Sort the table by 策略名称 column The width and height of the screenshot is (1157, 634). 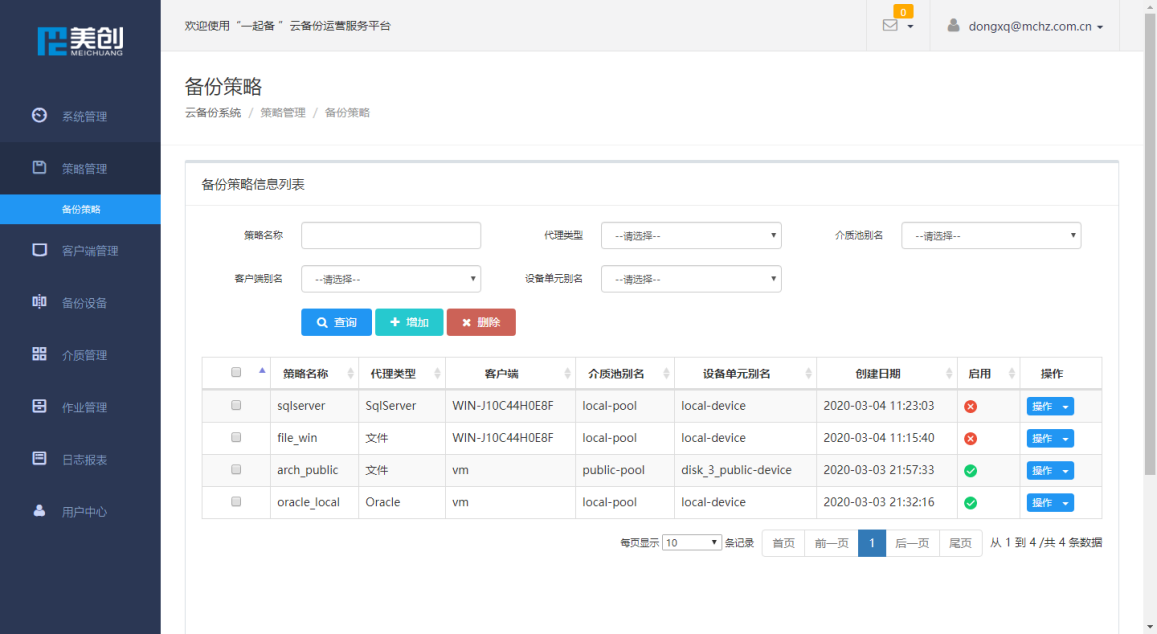pyautogui.click(x=314, y=373)
